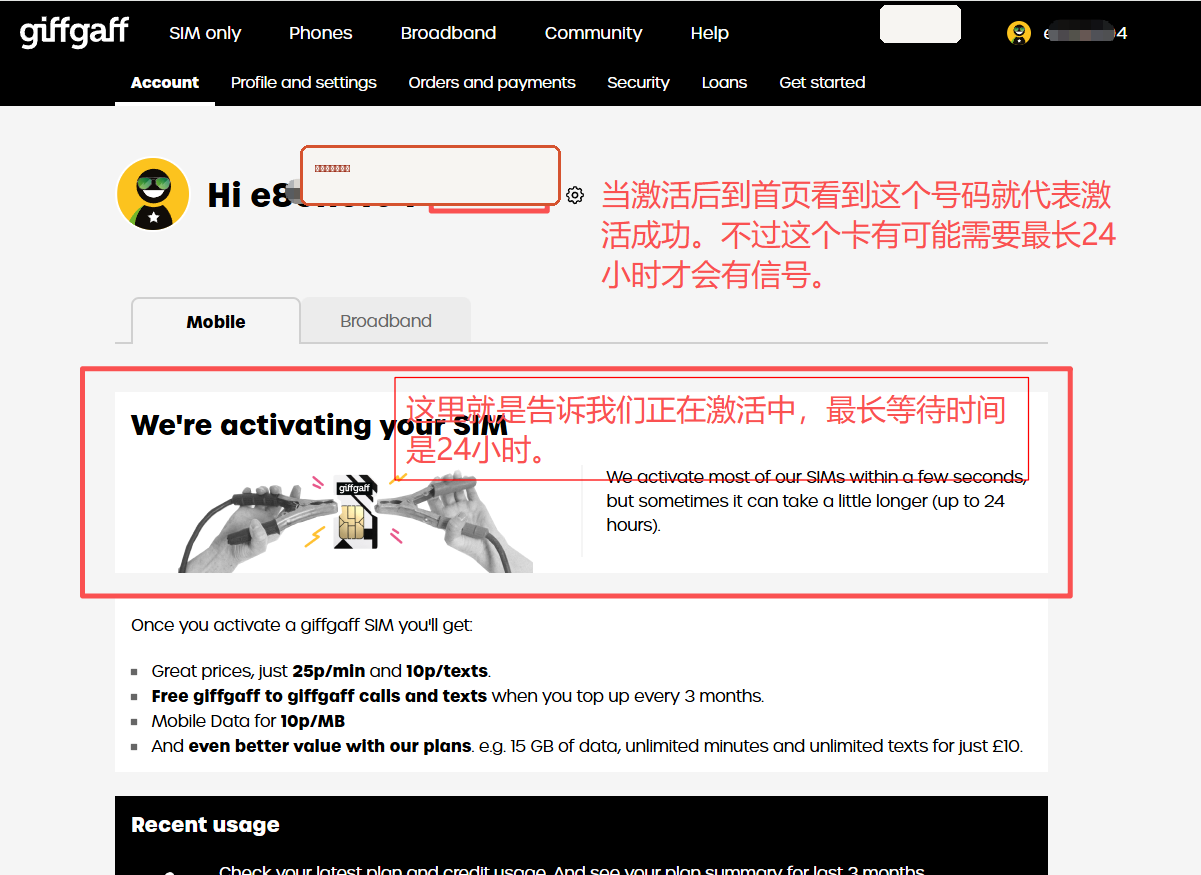Image resolution: width=1201 pixels, height=875 pixels.
Task: Select the Account sub-navigation tab
Action: (165, 83)
